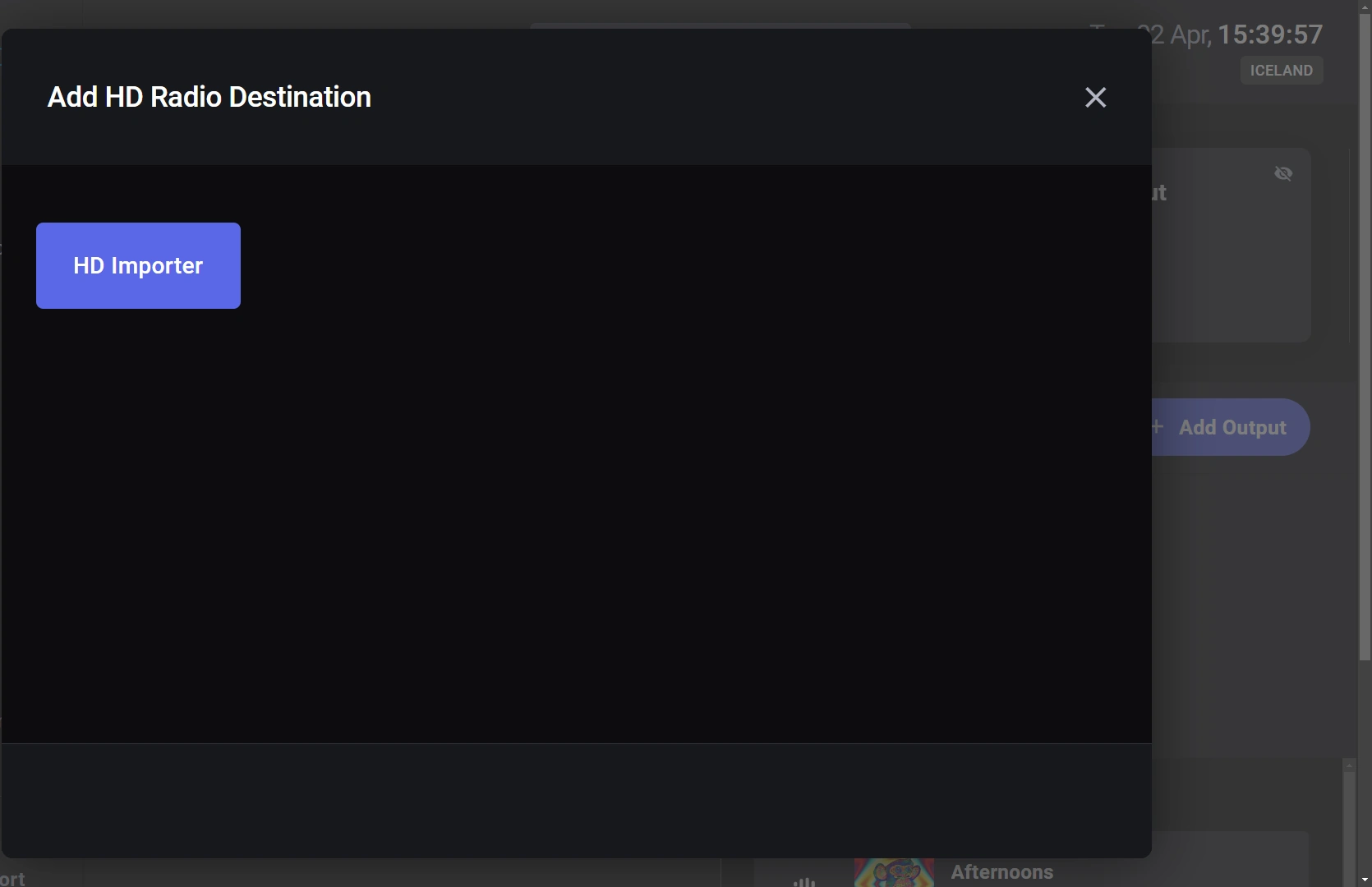Select the dimmed output card behind dialog
This screenshot has height=887, width=1372.
point(1231,245)
